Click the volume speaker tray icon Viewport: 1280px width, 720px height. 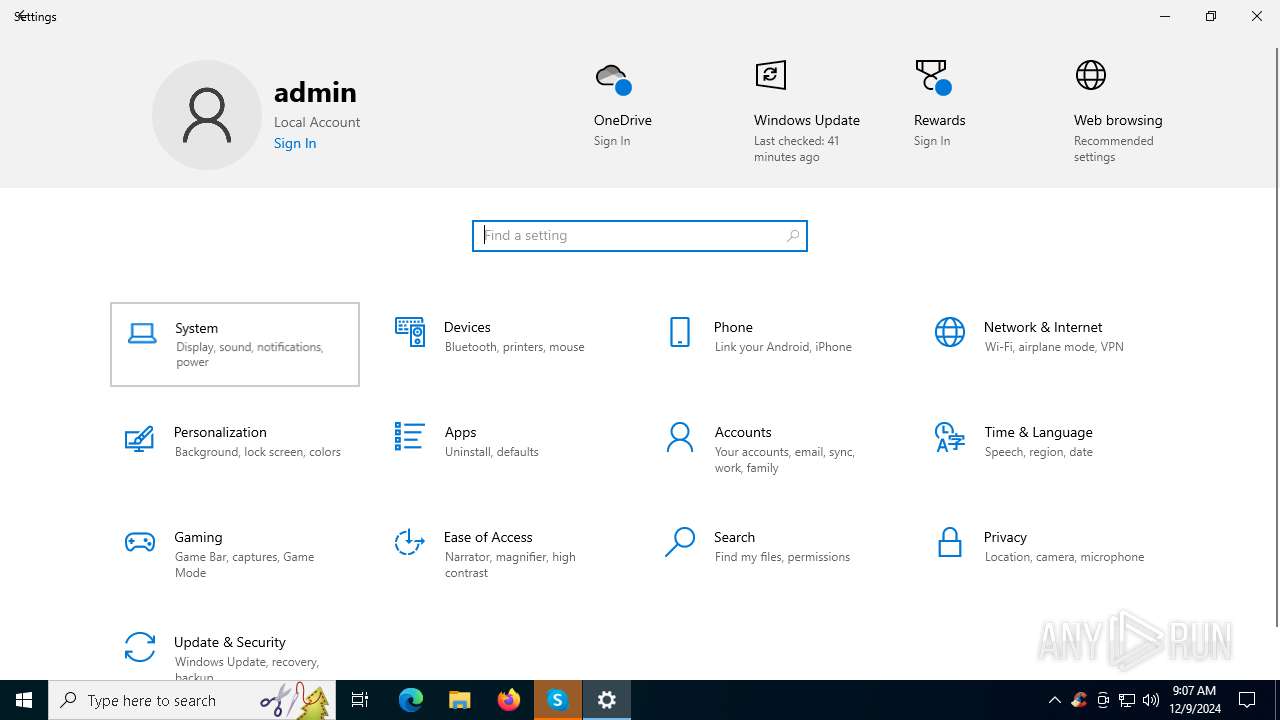click(x=1151, y=700)
